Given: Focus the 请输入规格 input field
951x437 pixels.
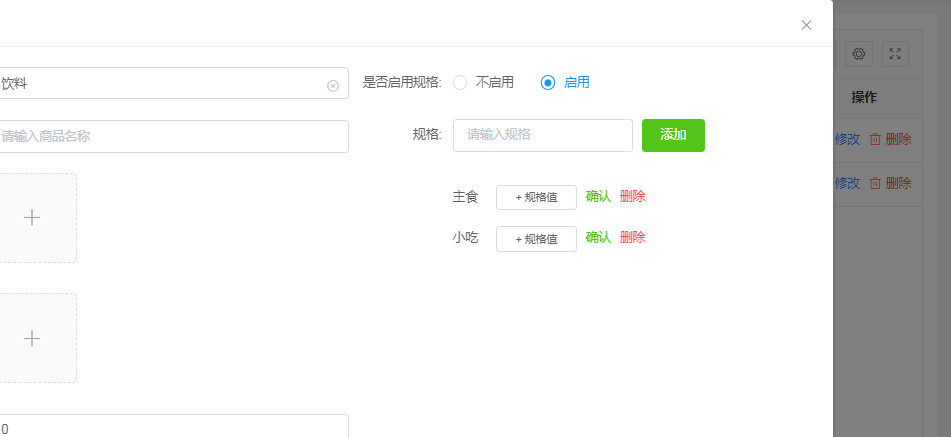Looking at the screenshot, I should (543, 135).
